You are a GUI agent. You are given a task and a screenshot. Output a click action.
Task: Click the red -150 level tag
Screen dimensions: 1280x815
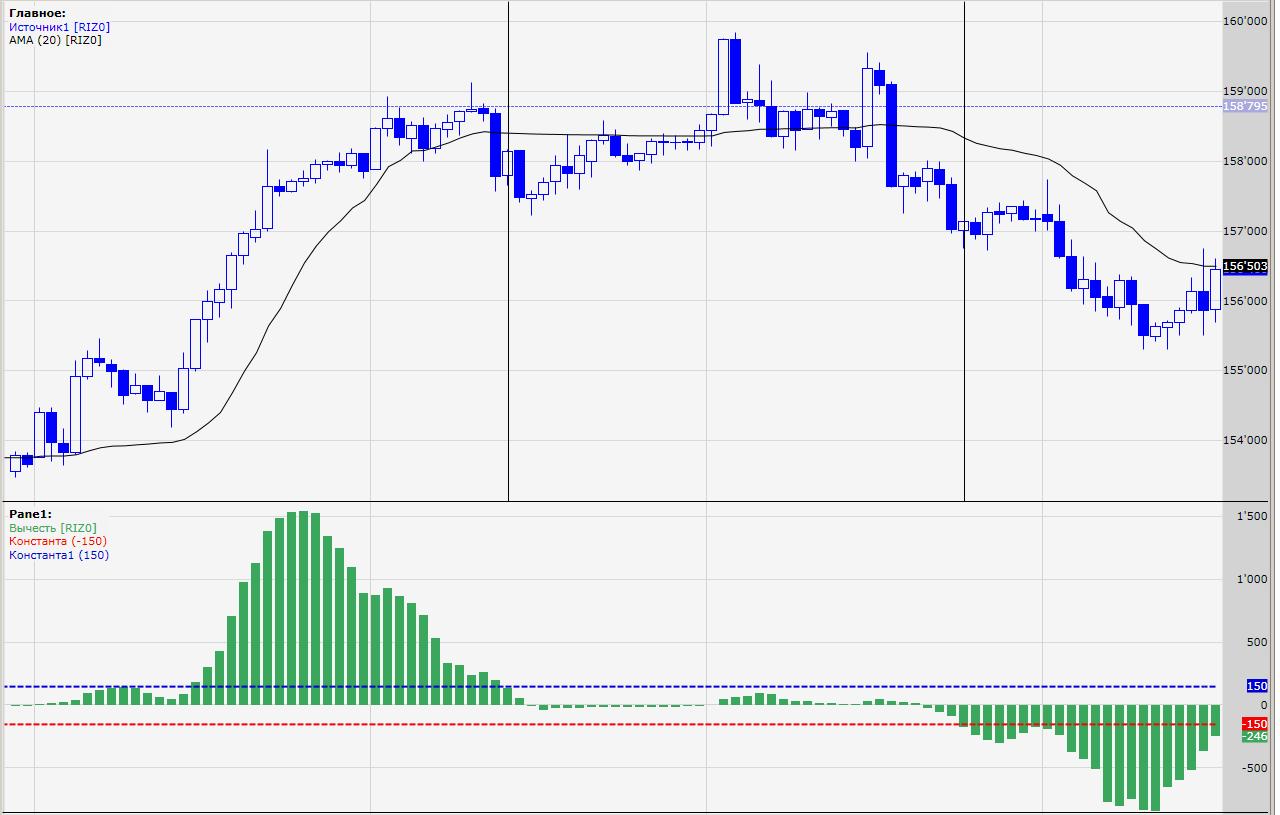click(1255, 724)
